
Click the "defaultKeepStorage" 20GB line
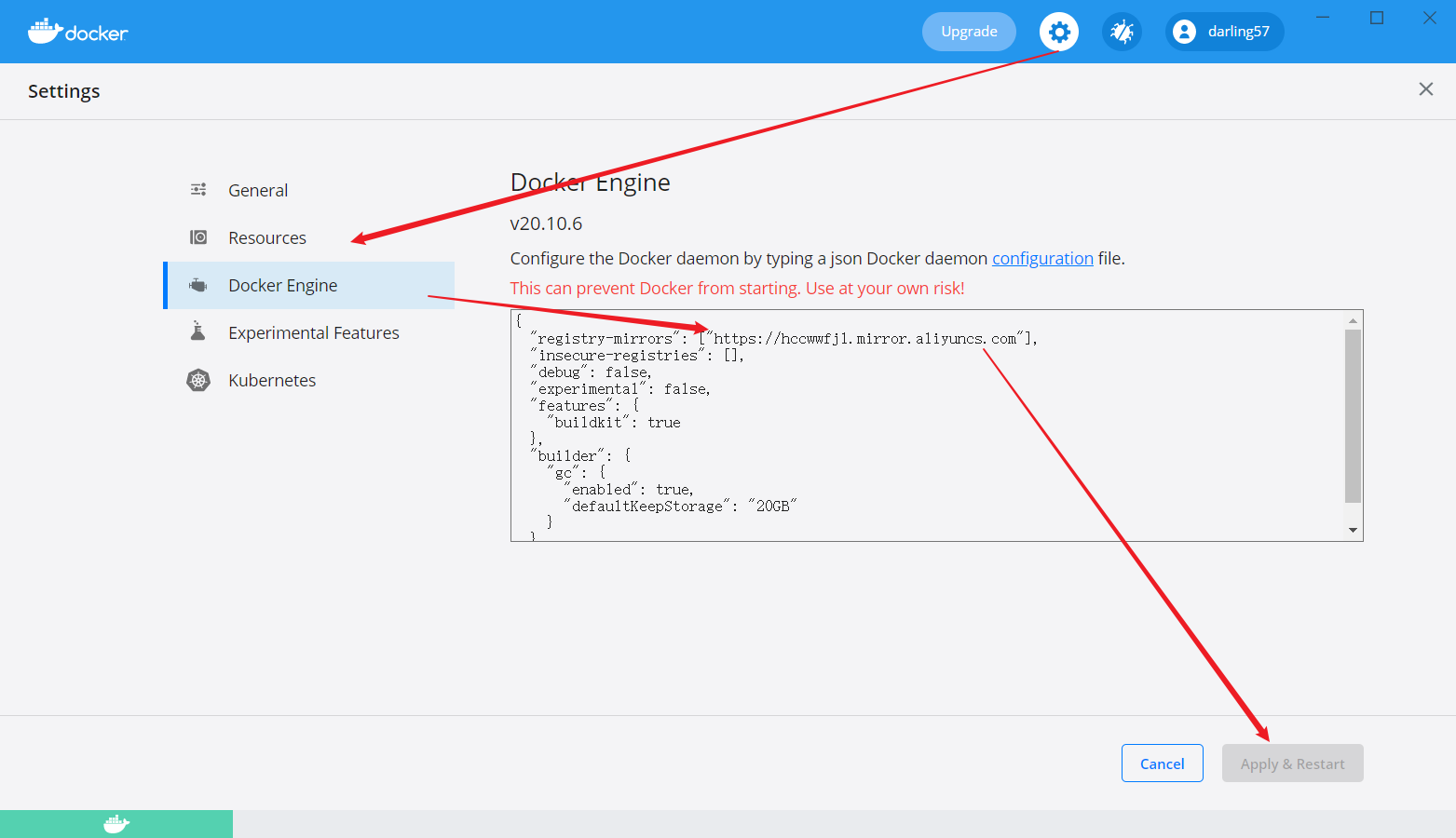pos(680,506)
